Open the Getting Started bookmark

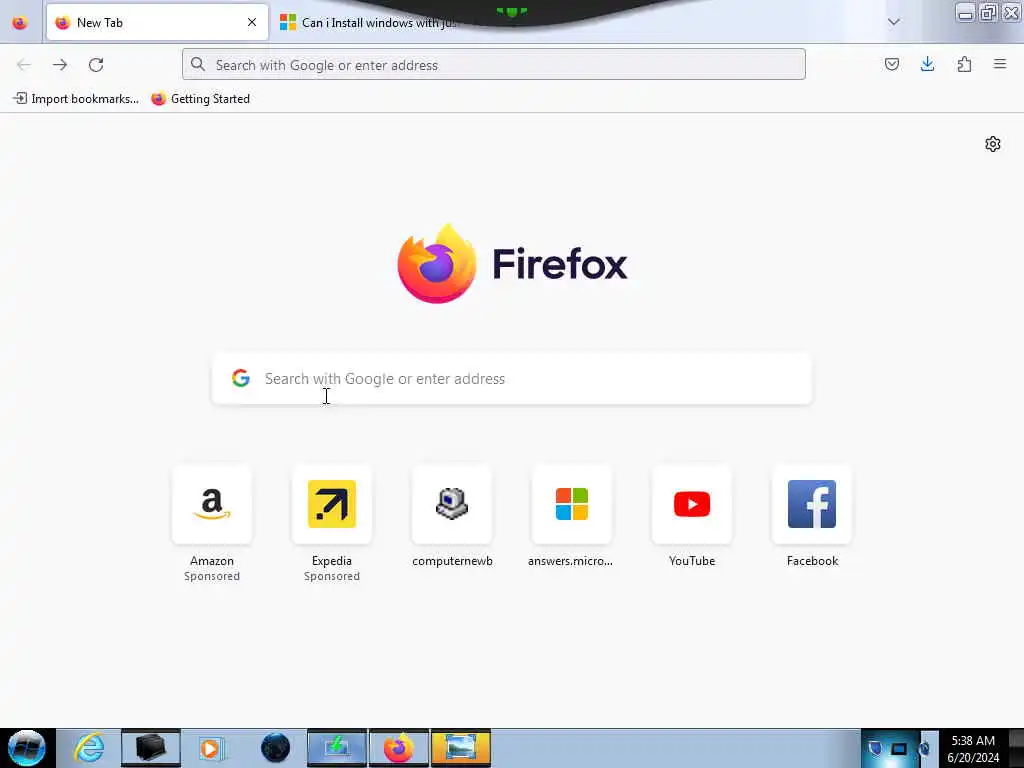click(200, 99)
